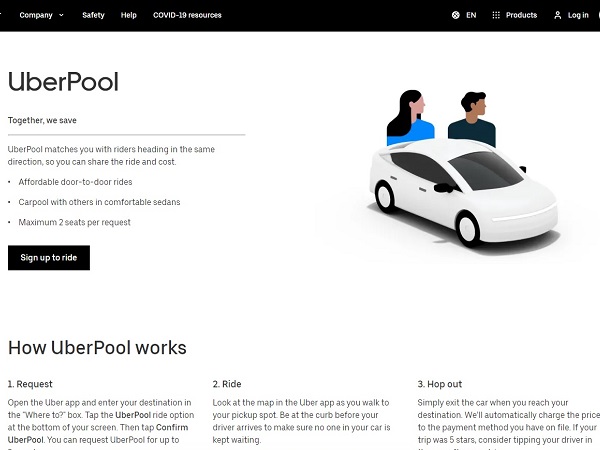
Task: Click the globe language icon
Action: click(455, 15)
